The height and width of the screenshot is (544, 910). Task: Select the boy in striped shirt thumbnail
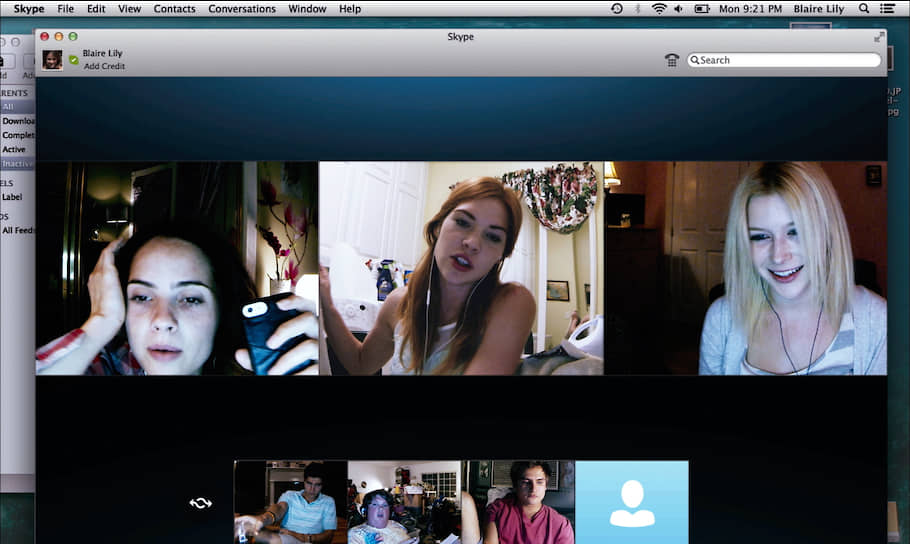(291, 502)
